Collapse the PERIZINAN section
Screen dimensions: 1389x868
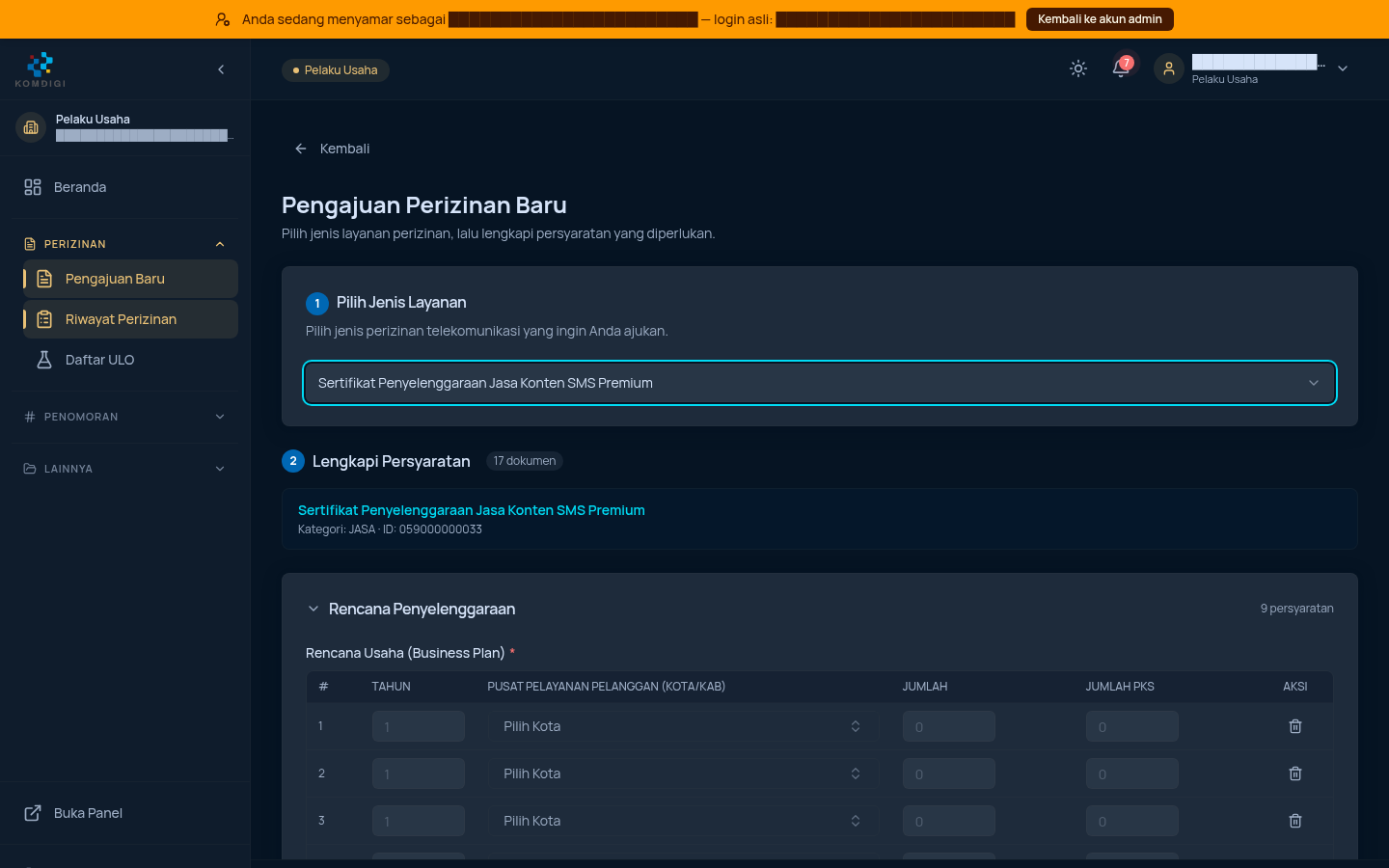[x=125, y=244]
